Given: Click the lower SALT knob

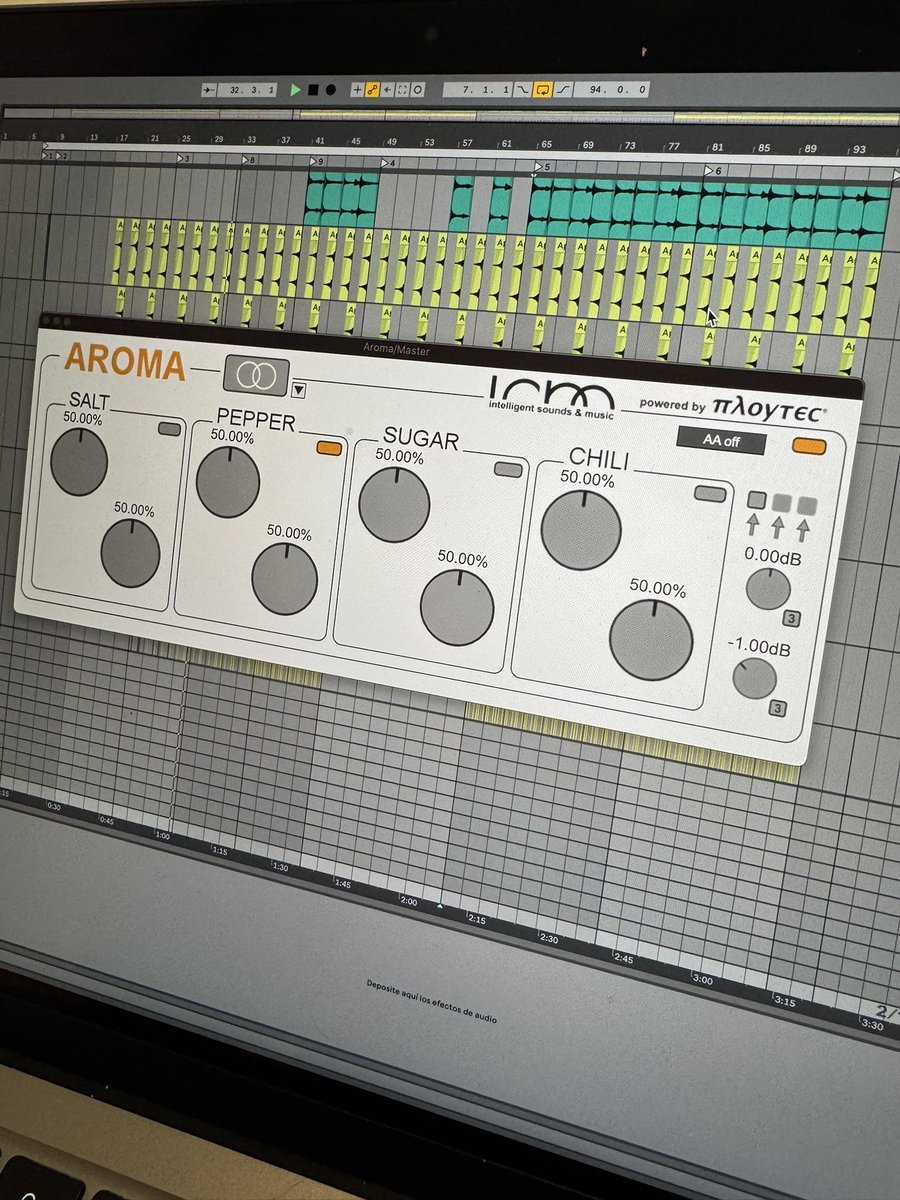Looking at the screenshot, I should pyautogui.click(x=130, y=553).
